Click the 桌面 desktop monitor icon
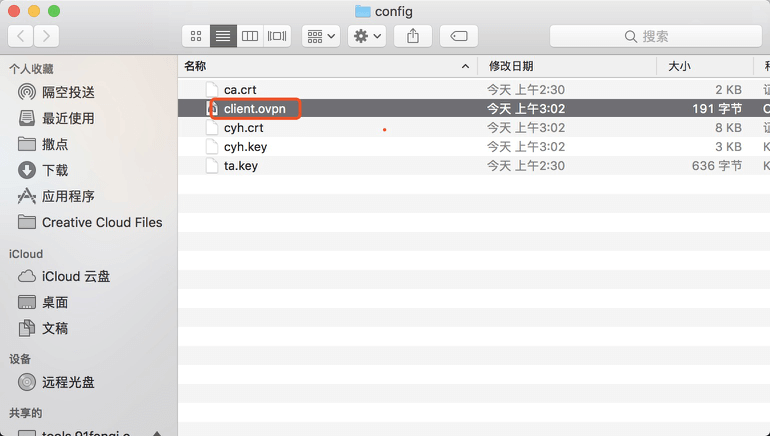Image resolution: width=770 pixels, height=436 pixels. pyautogui.click(x=27, y=302)
